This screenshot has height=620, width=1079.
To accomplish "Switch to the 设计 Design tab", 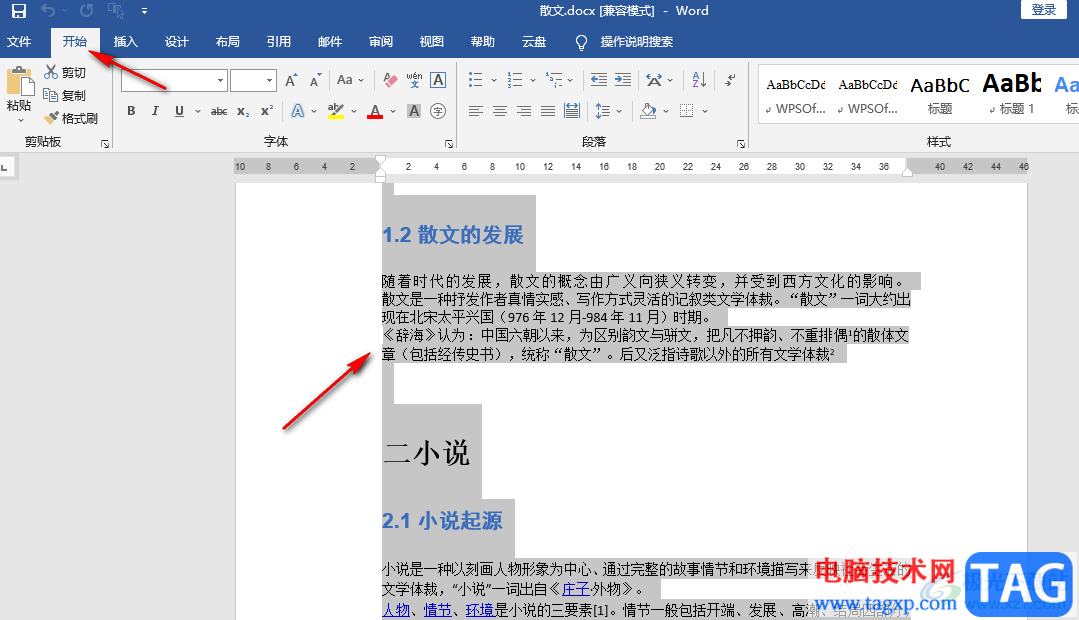I will 177,42.
